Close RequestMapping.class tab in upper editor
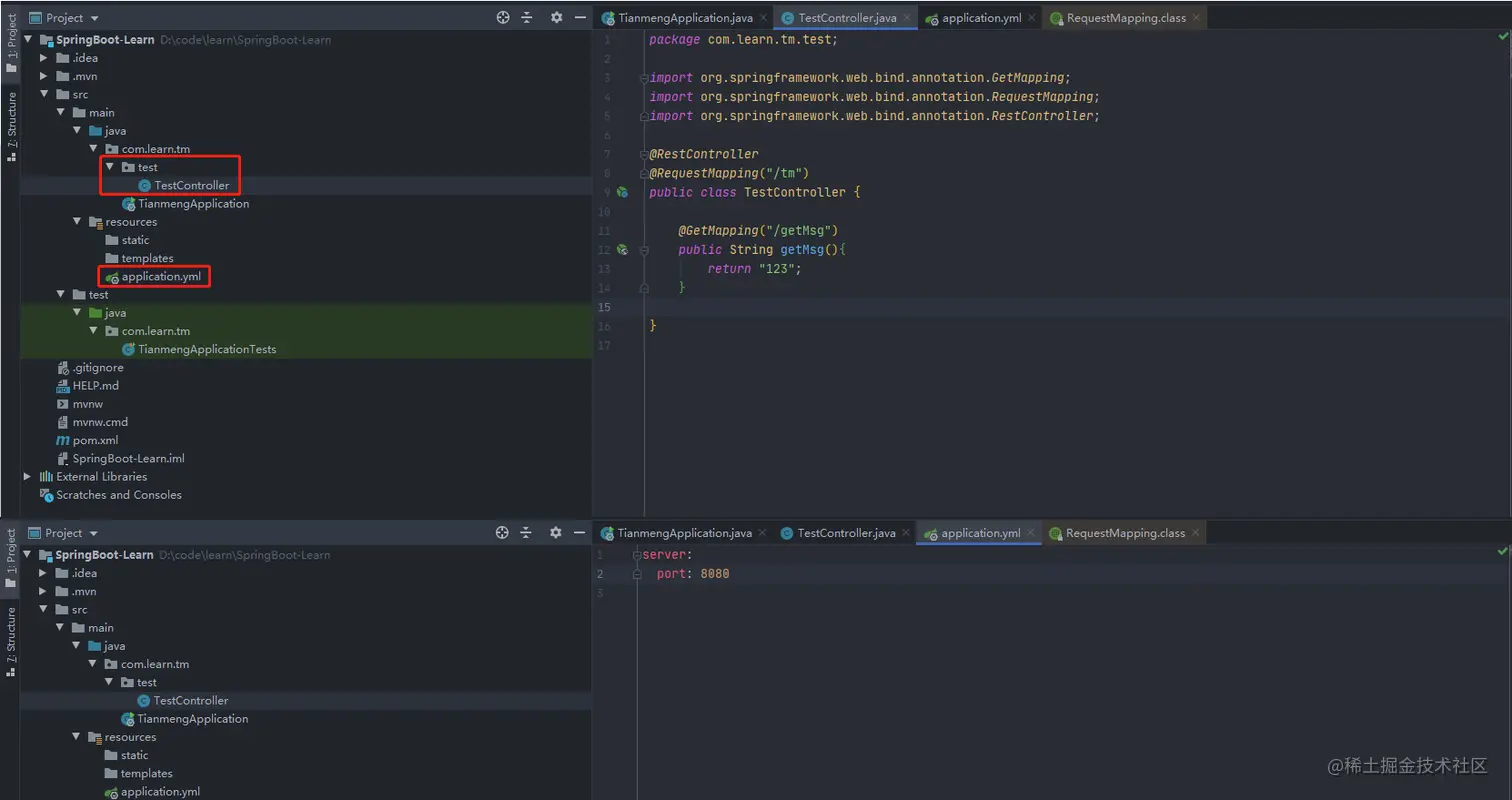 1196,18
